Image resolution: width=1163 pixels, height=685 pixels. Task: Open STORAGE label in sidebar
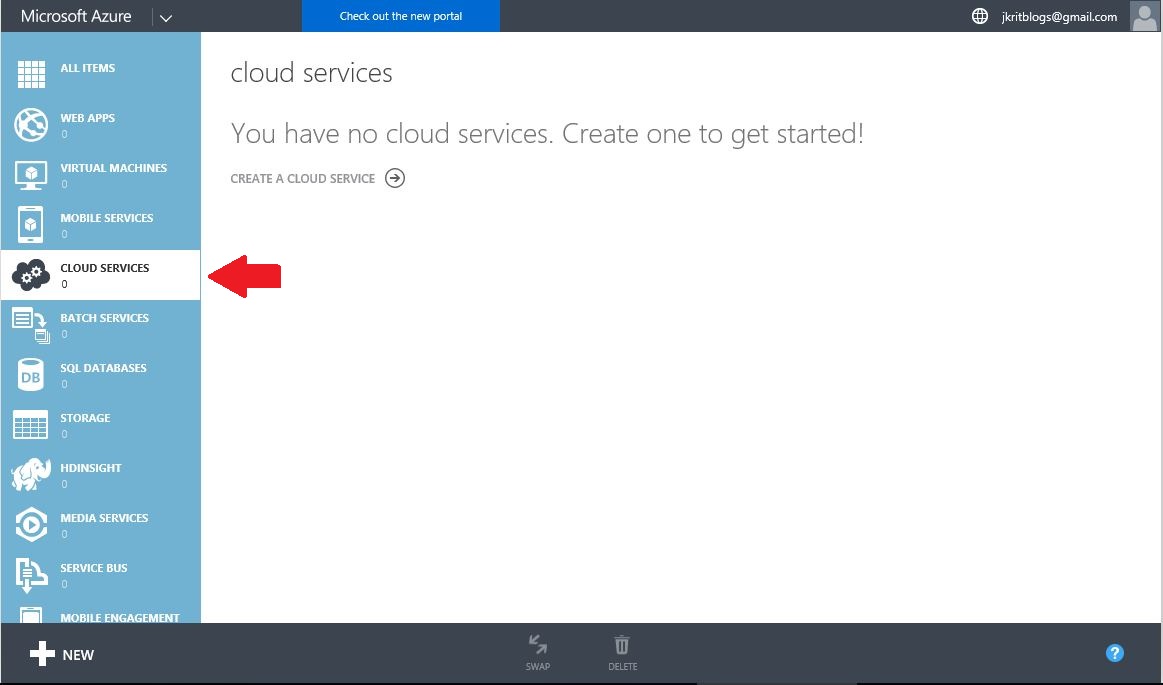(x=85, y=418)
